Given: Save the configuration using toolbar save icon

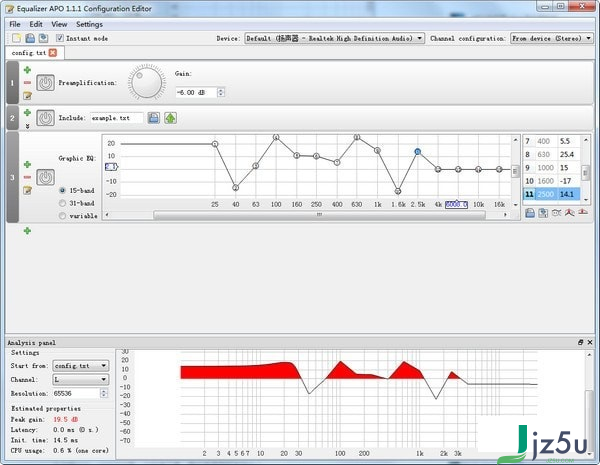Looking at the screenshot, I should point(43,38).
